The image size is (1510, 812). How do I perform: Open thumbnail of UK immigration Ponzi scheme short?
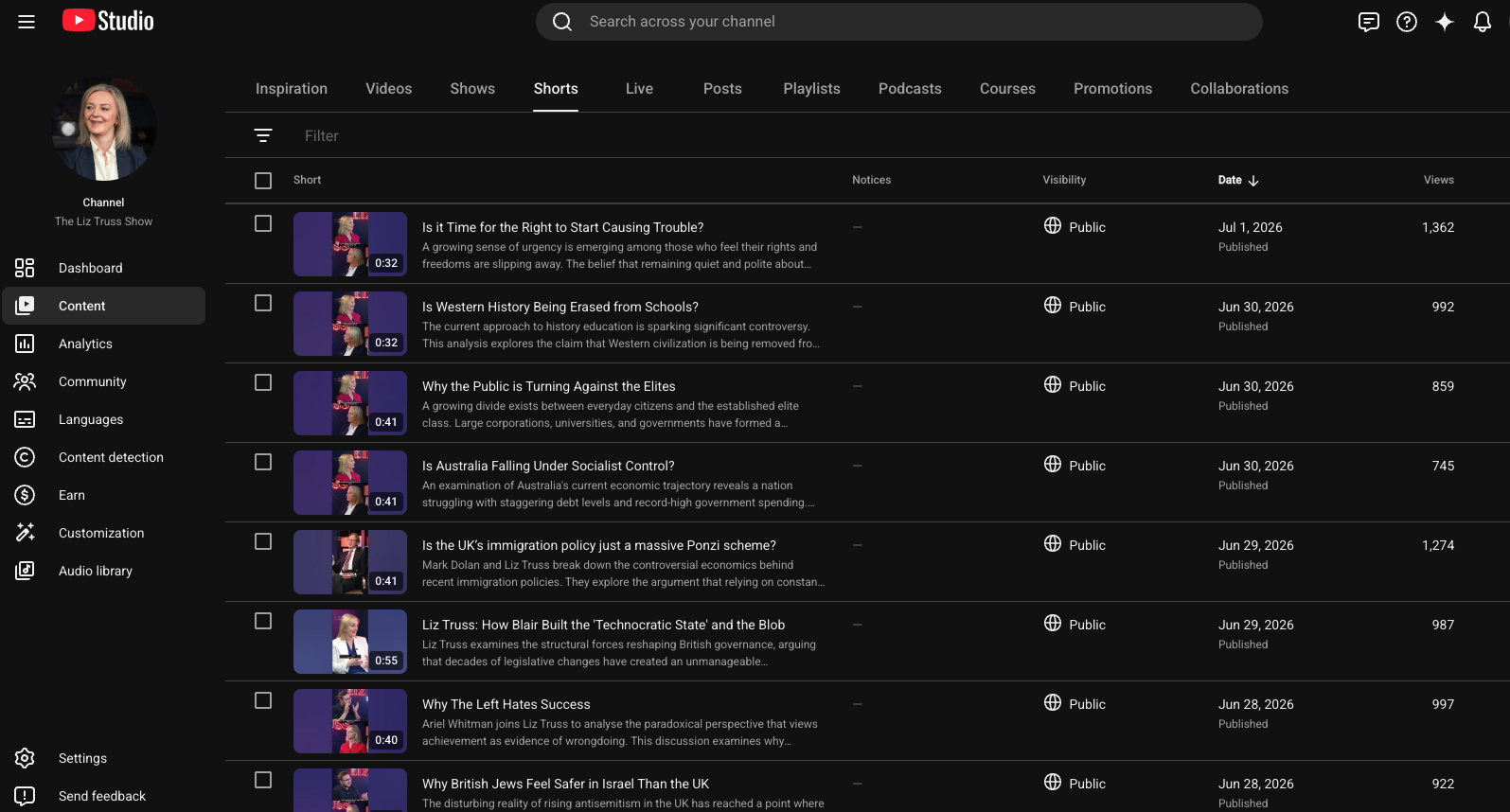[350, 562]
